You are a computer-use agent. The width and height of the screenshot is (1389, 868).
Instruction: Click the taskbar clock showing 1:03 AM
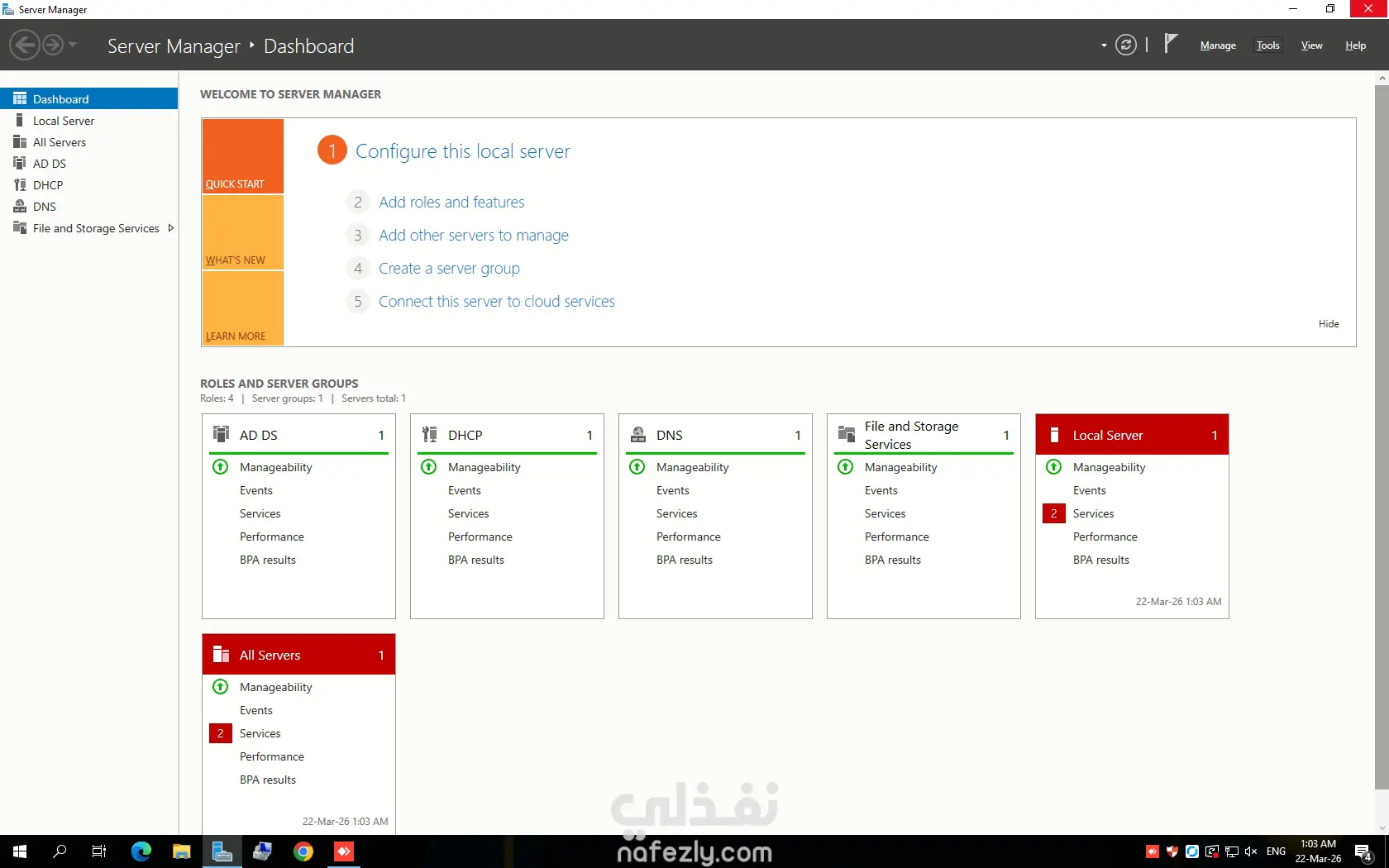click(x=1318, y=851)
